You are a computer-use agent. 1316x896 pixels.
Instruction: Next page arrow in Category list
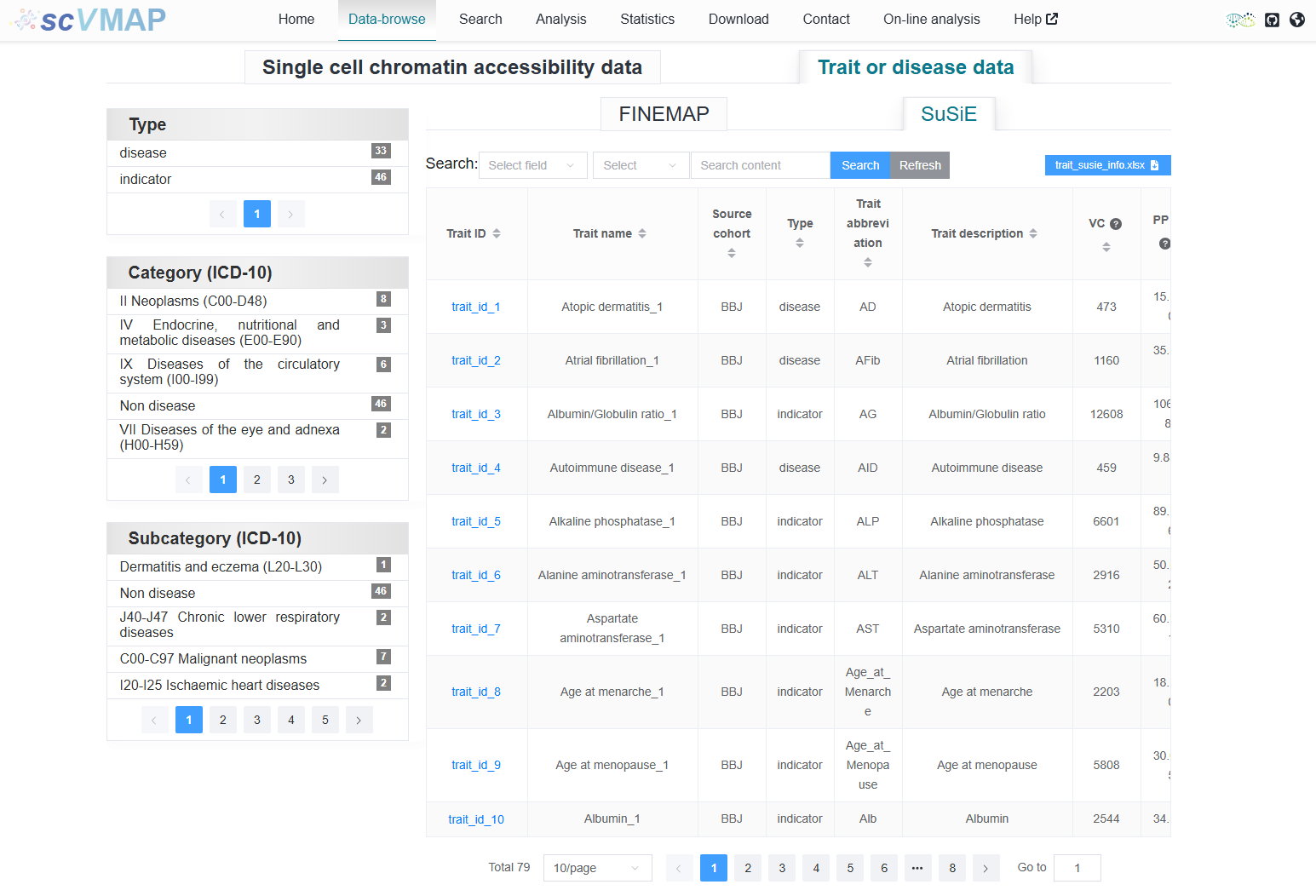point(325,480)
